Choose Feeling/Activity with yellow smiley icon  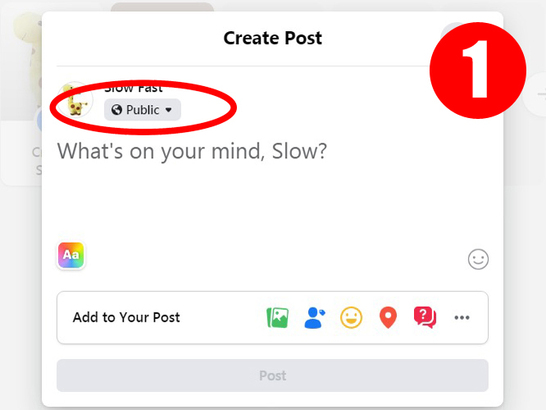click(351, 317)
